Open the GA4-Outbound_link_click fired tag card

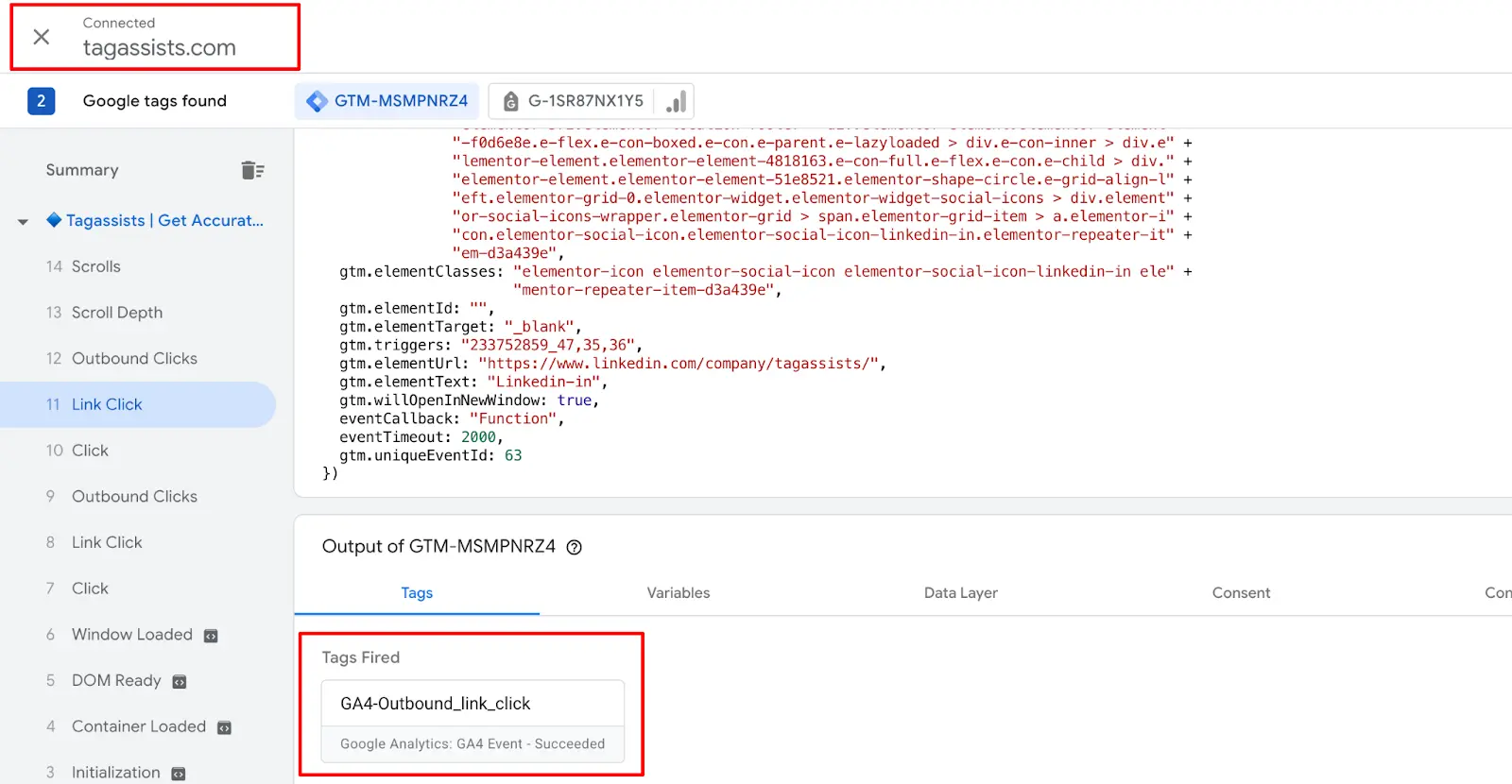(472, 721)
